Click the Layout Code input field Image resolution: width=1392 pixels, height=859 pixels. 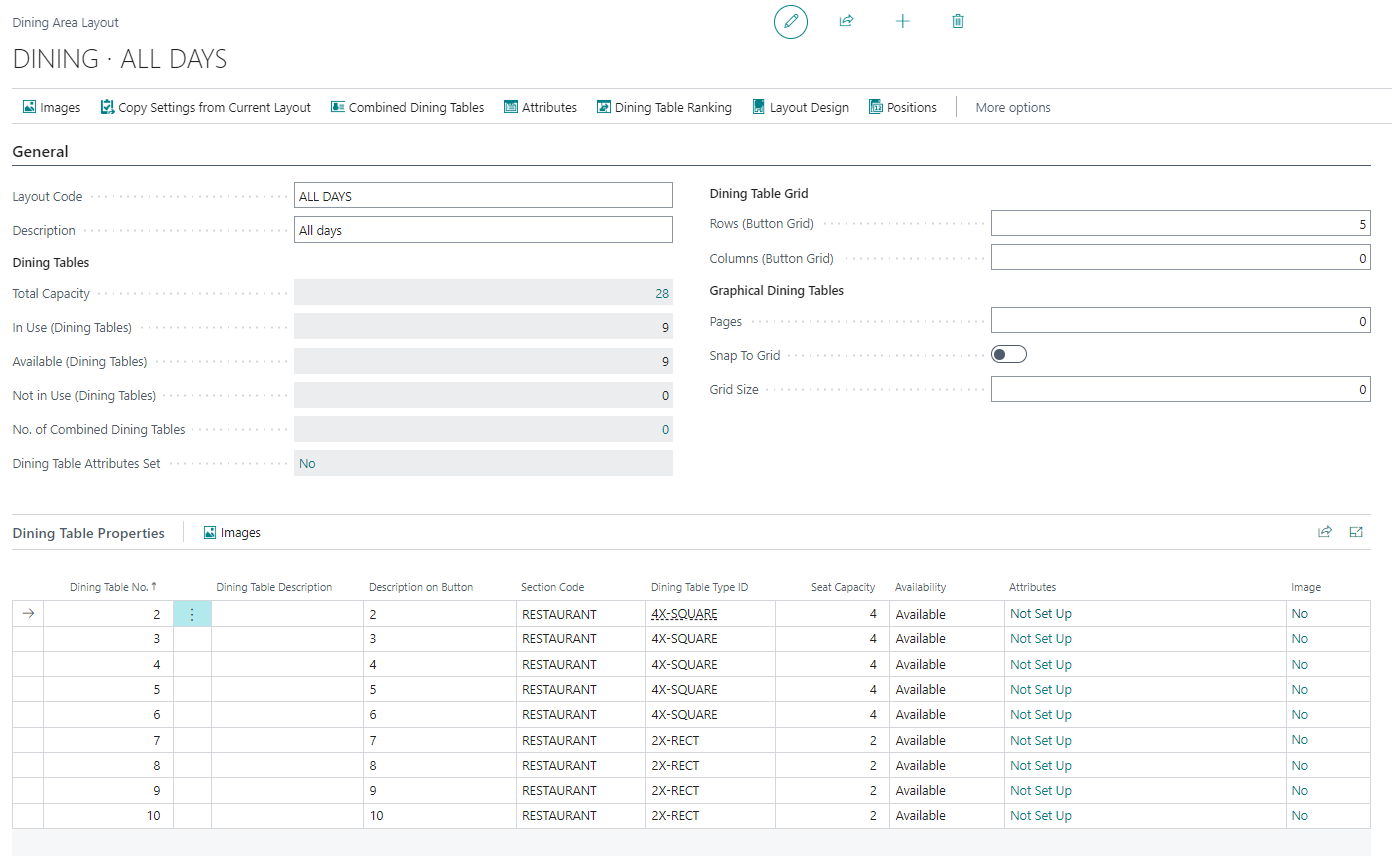click(x=483, y=196)
